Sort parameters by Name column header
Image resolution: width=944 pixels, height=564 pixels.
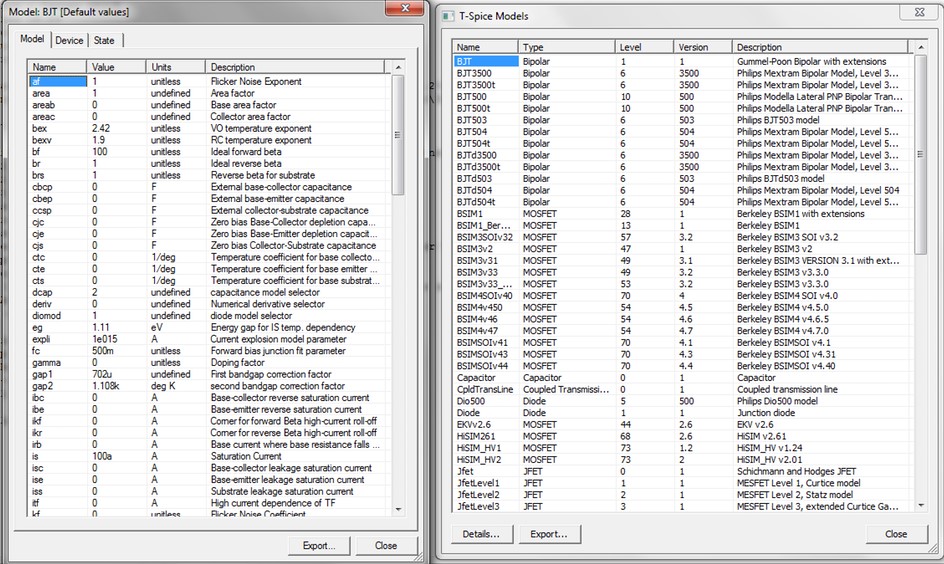tap(57, 67)
